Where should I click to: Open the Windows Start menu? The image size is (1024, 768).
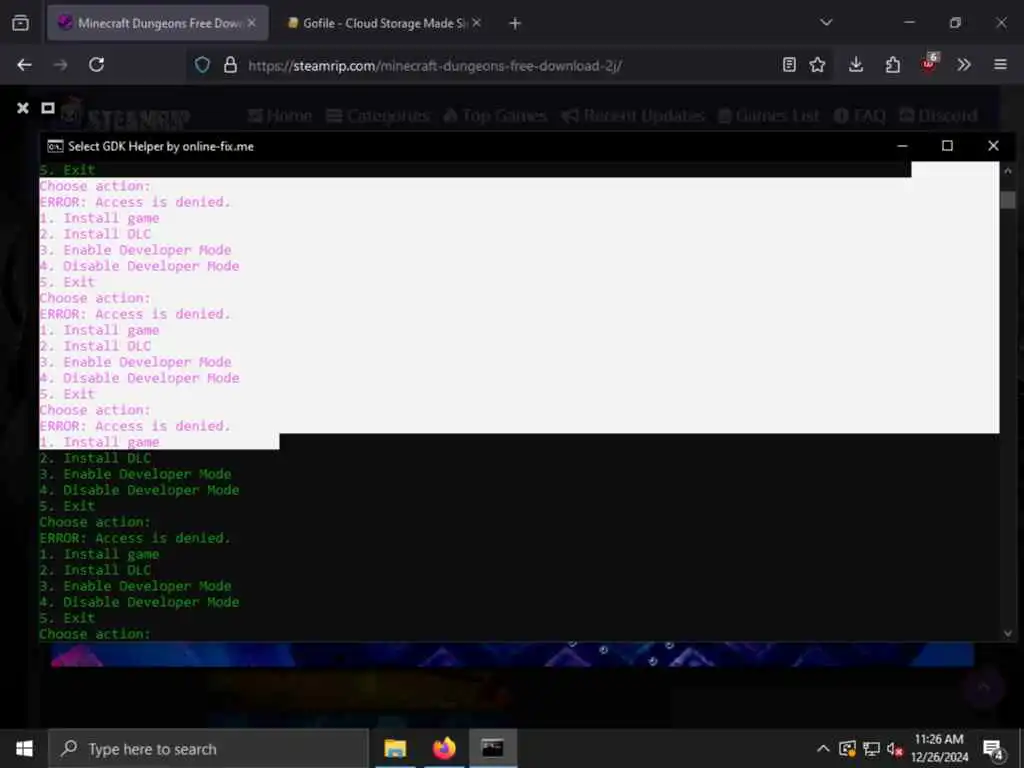pyautogui.click(x=24, y=748)
